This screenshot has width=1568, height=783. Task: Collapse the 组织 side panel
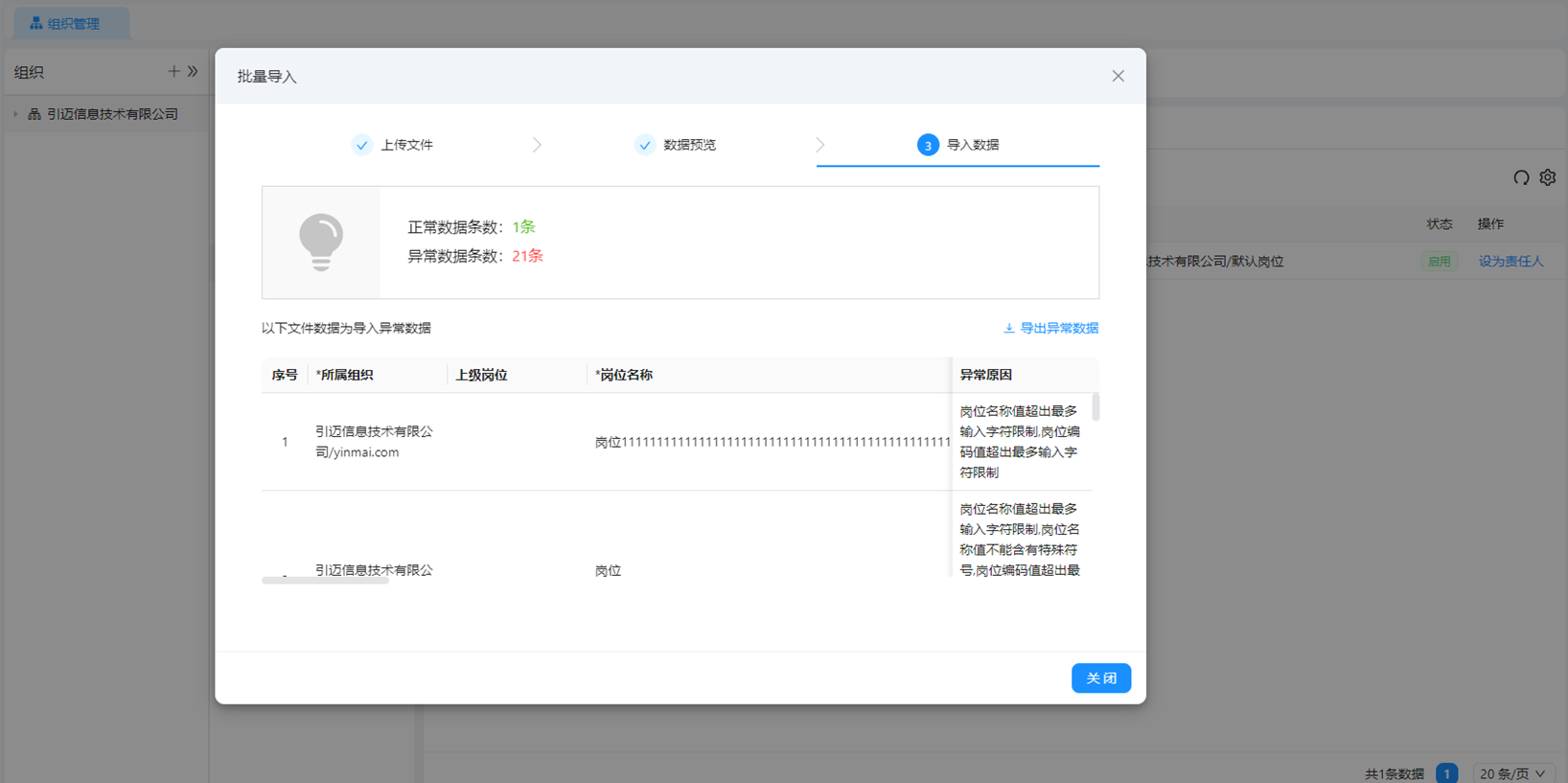(193, 72)
